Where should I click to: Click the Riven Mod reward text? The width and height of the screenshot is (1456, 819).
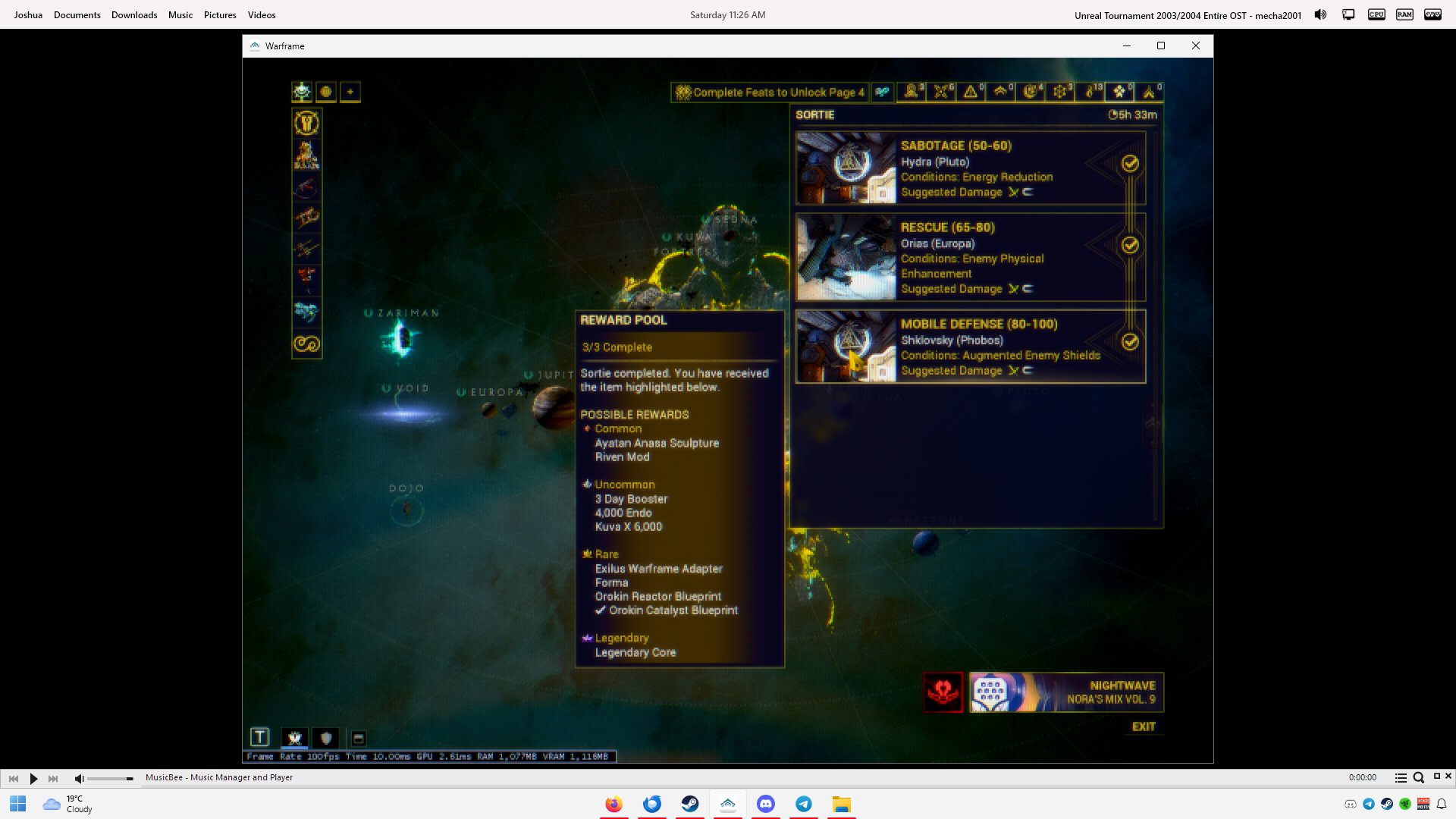point(622,457)
